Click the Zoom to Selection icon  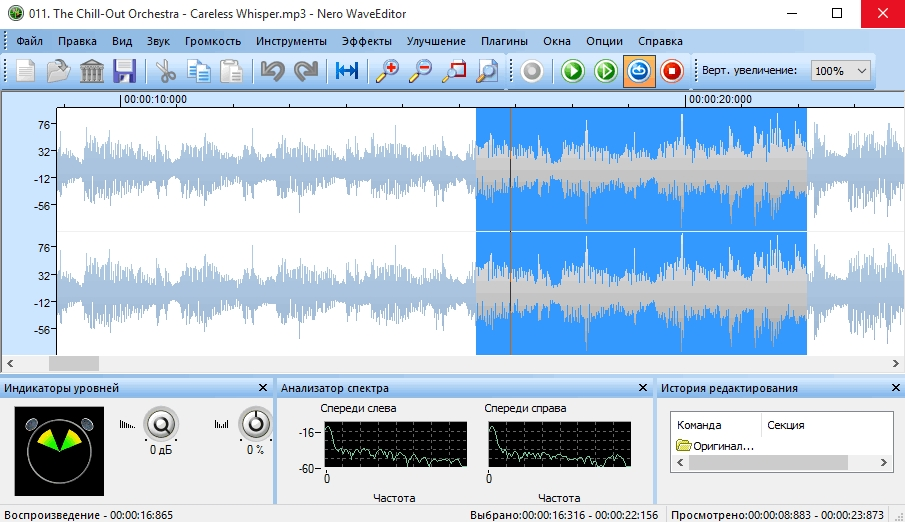tap(454, 71)
